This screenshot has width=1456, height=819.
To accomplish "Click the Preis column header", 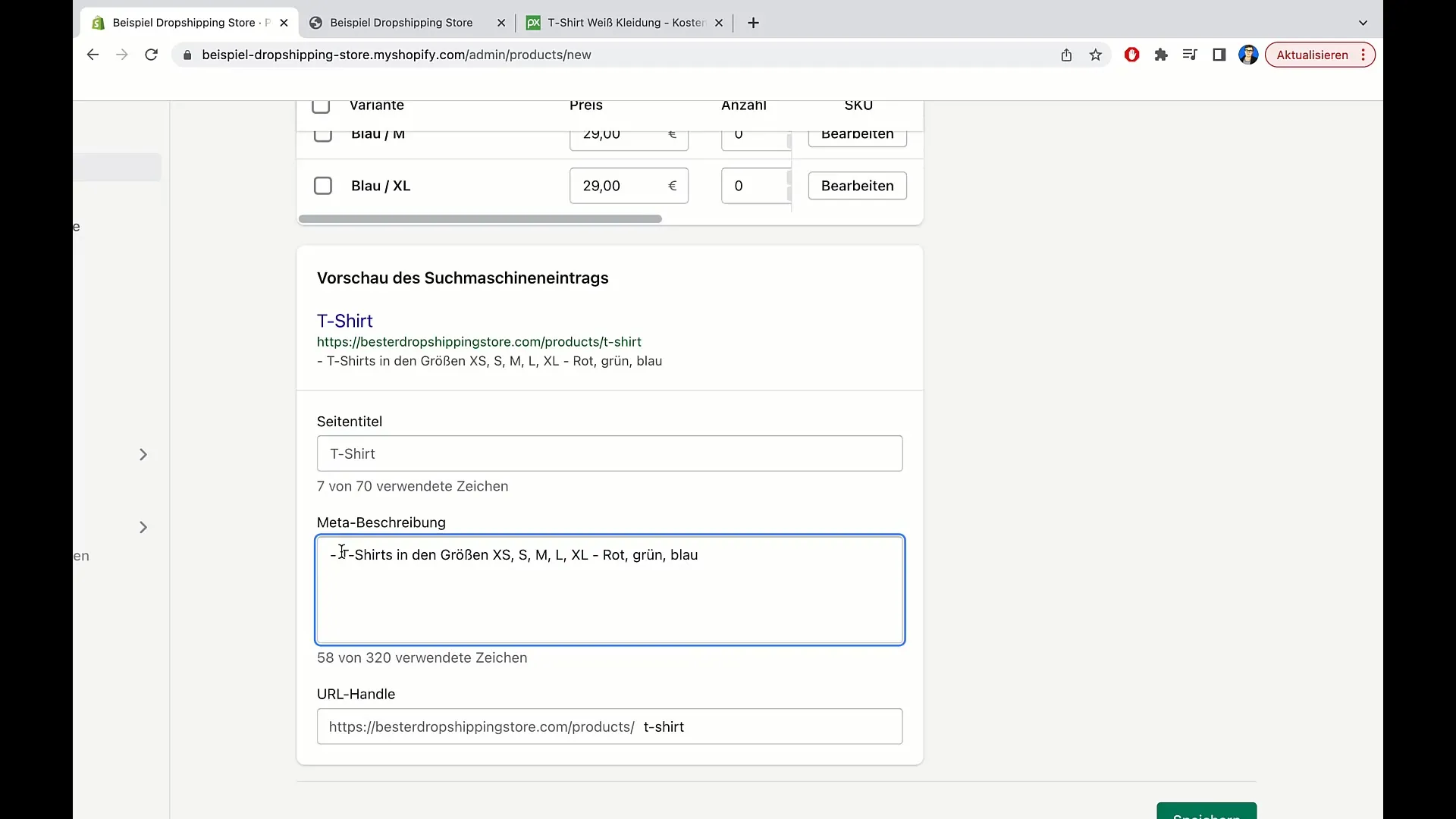I will point(586,105).
